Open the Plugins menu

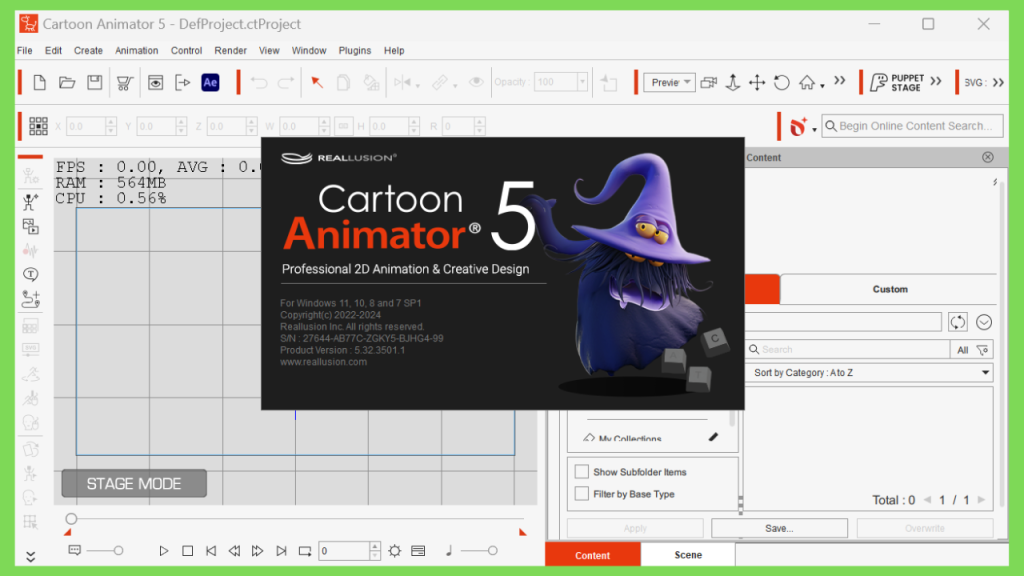[x=355, y=50]
